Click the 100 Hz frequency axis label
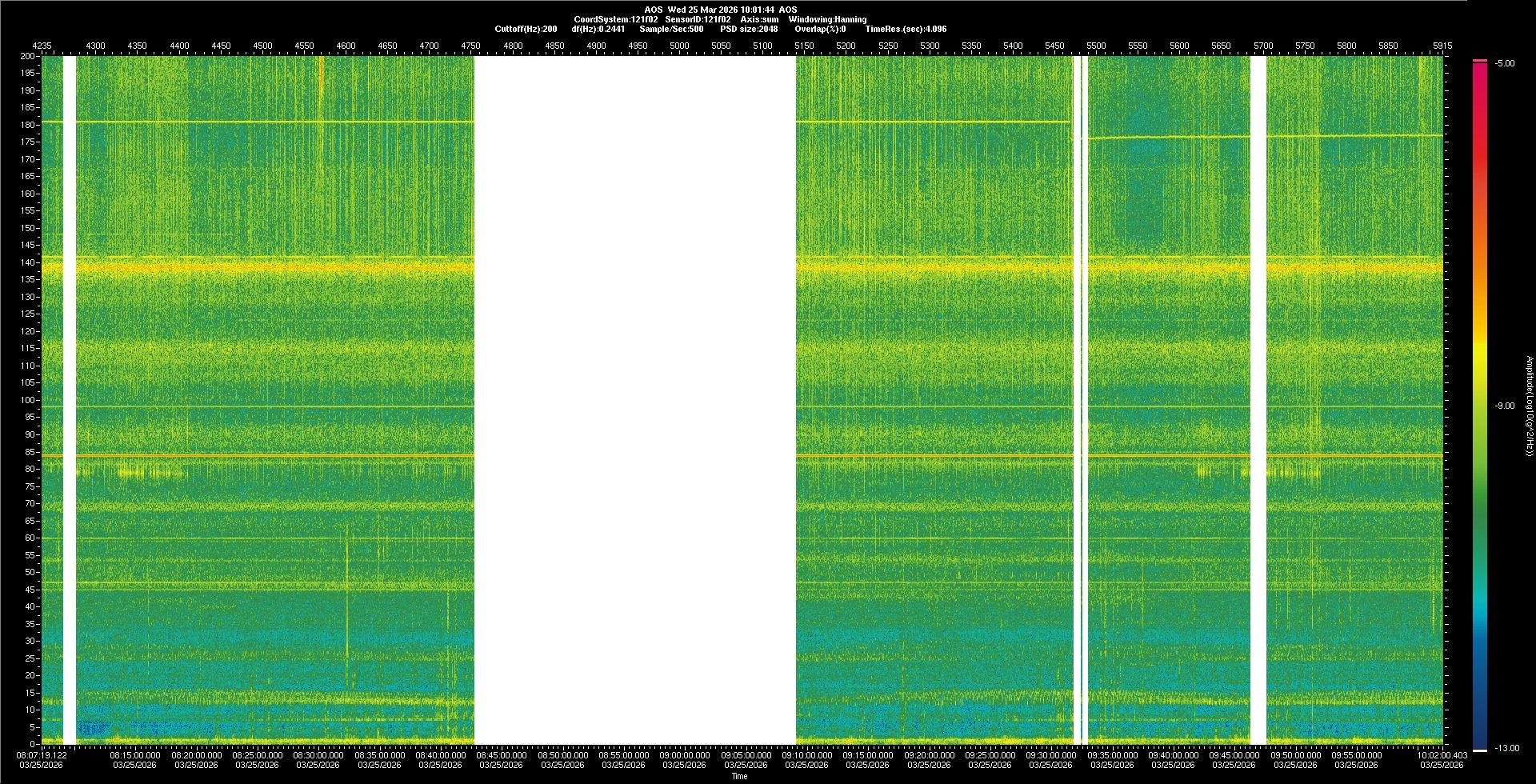Image resolution: width=1536 pixels, height=784 pixels. pyautogui.click(x=27, y=400)
